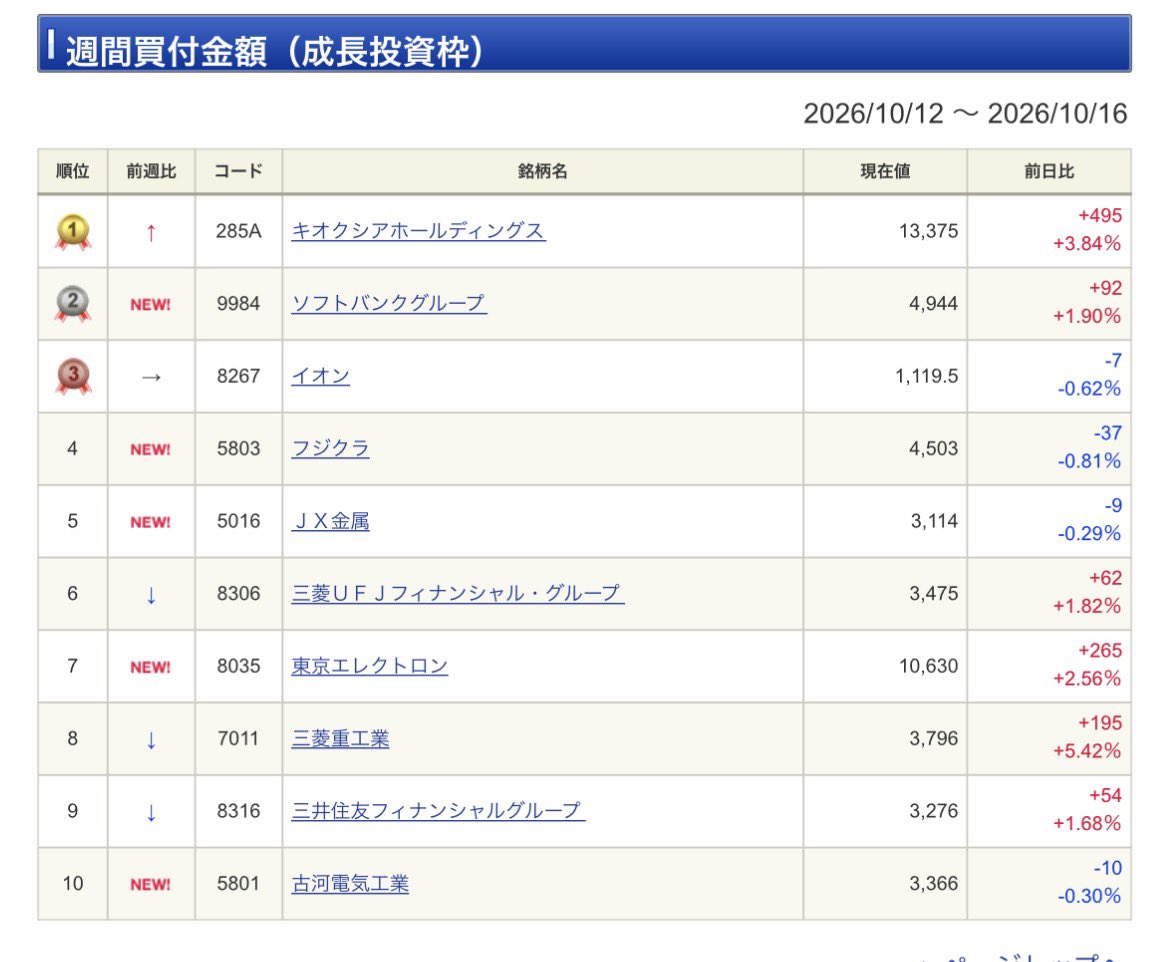Click the +1.90% daily change
1170x962 pixels.
pos(1086,316)
